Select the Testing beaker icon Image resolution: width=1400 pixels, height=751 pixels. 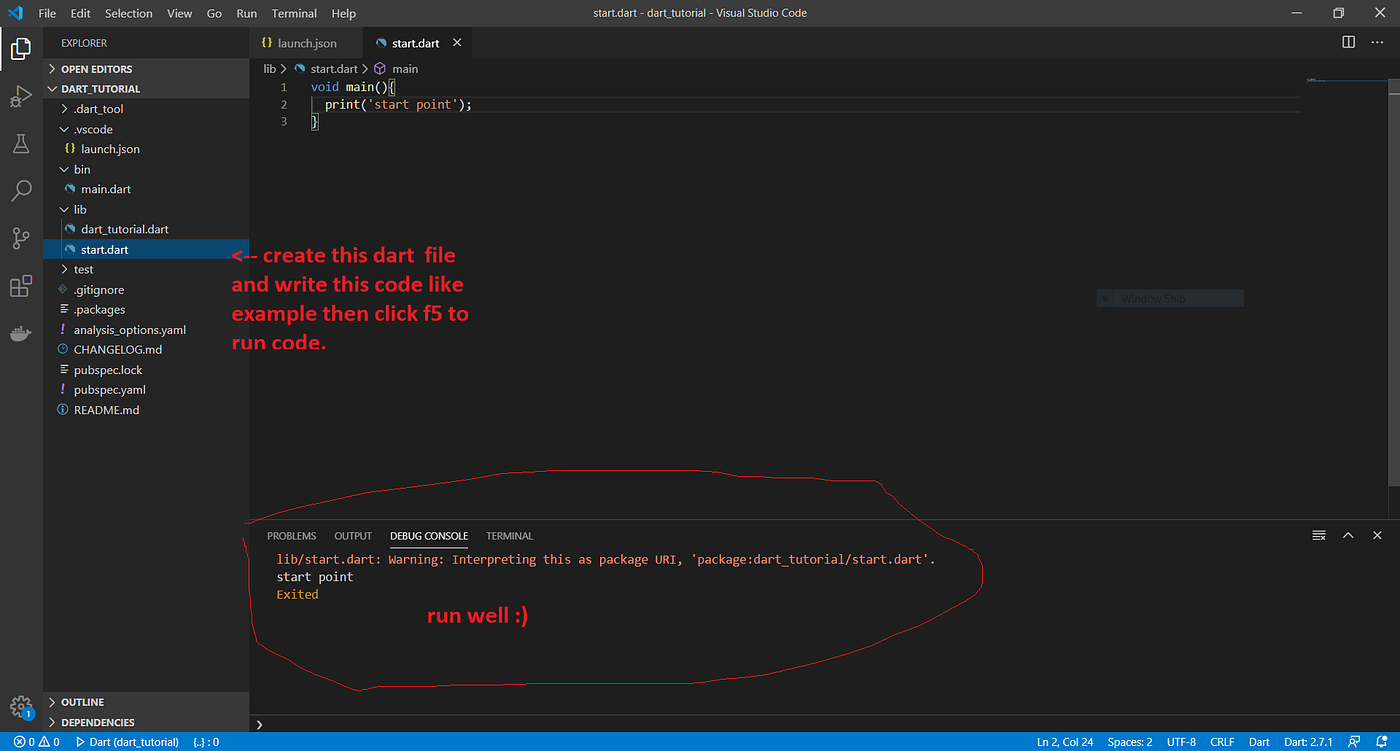click(x=21, y=143)
